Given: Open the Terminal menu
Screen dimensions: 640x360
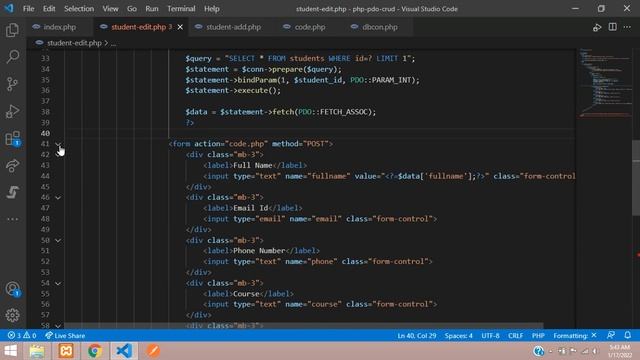Looking at the screenshot, I should click(181, 9).
